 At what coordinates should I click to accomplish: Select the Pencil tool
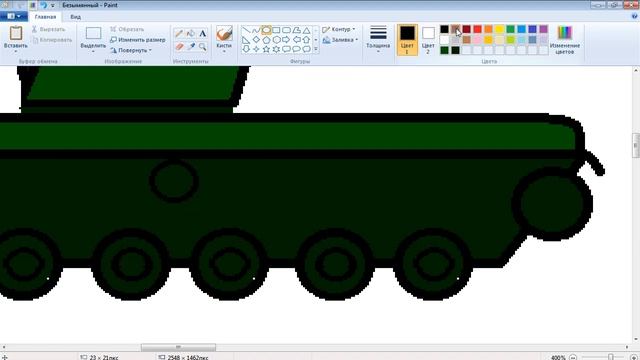click(x=179, y=33)
